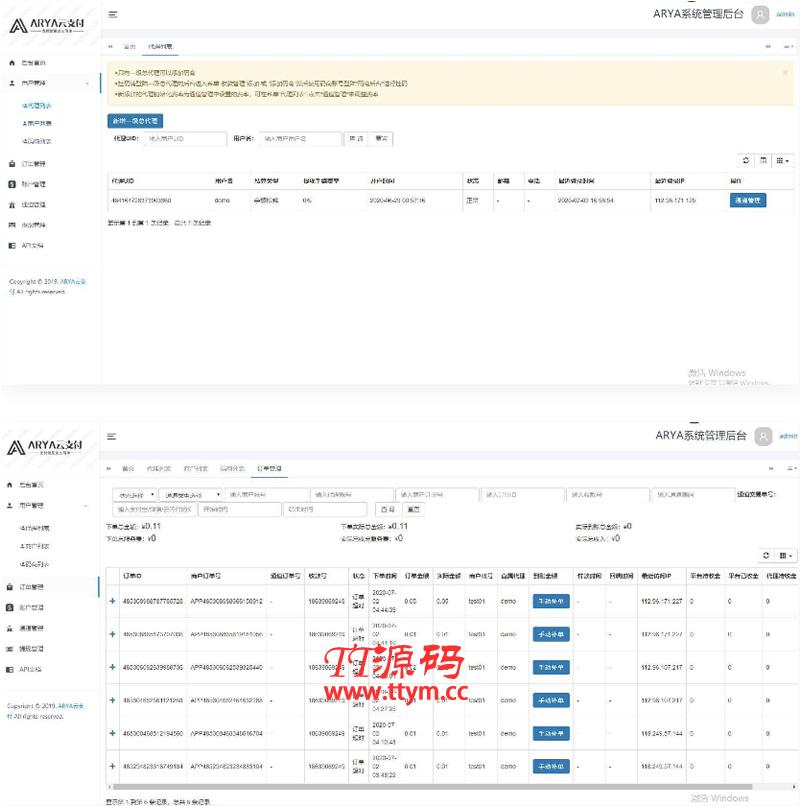Click IP cell "113.245.57.144" in 04:10:48 row
This screenshot has width=800, height=806.
(662, 734)
